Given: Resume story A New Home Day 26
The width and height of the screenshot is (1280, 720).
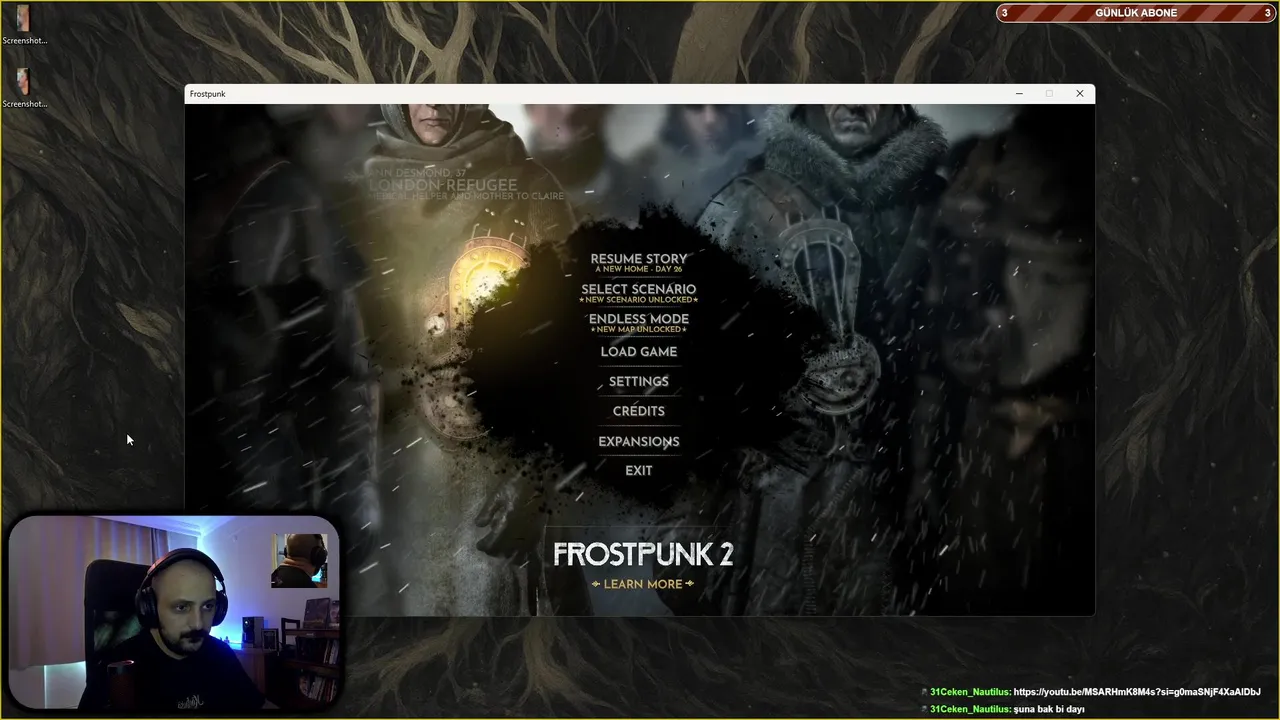Looking at the screenshot, I should click(638, 263).
